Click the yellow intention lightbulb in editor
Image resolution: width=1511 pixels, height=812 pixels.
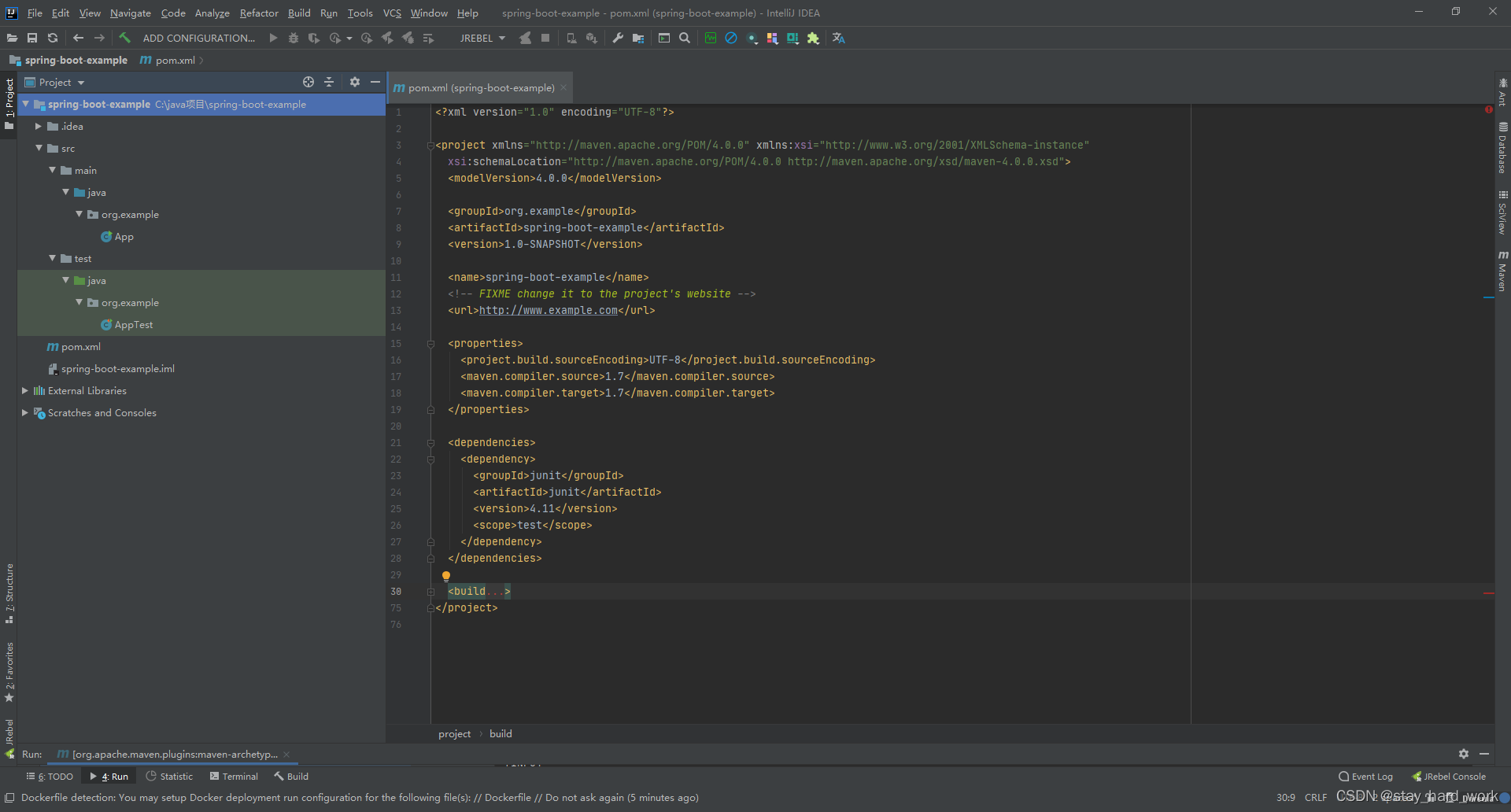point(446,576)
